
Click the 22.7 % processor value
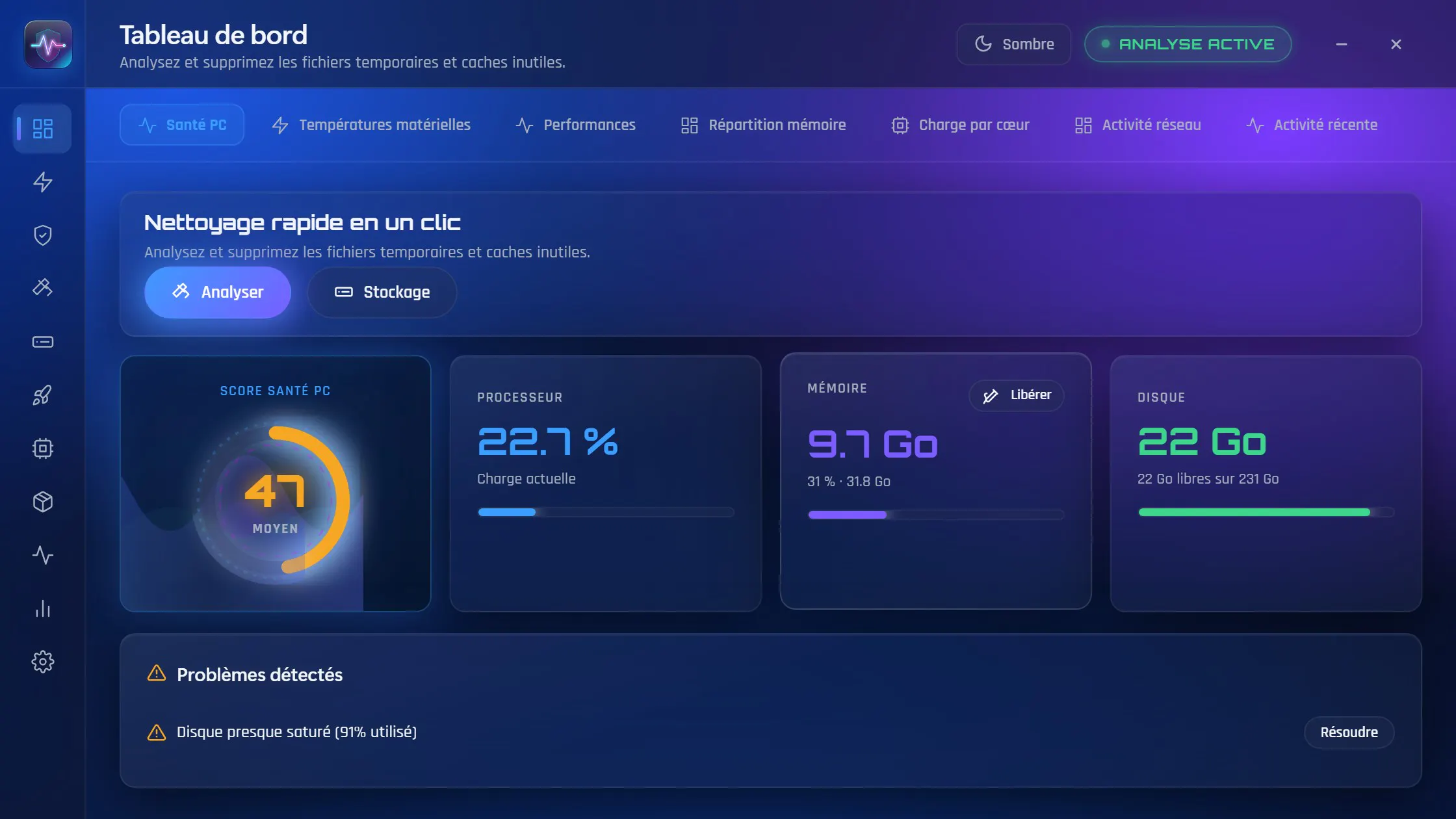547,442
